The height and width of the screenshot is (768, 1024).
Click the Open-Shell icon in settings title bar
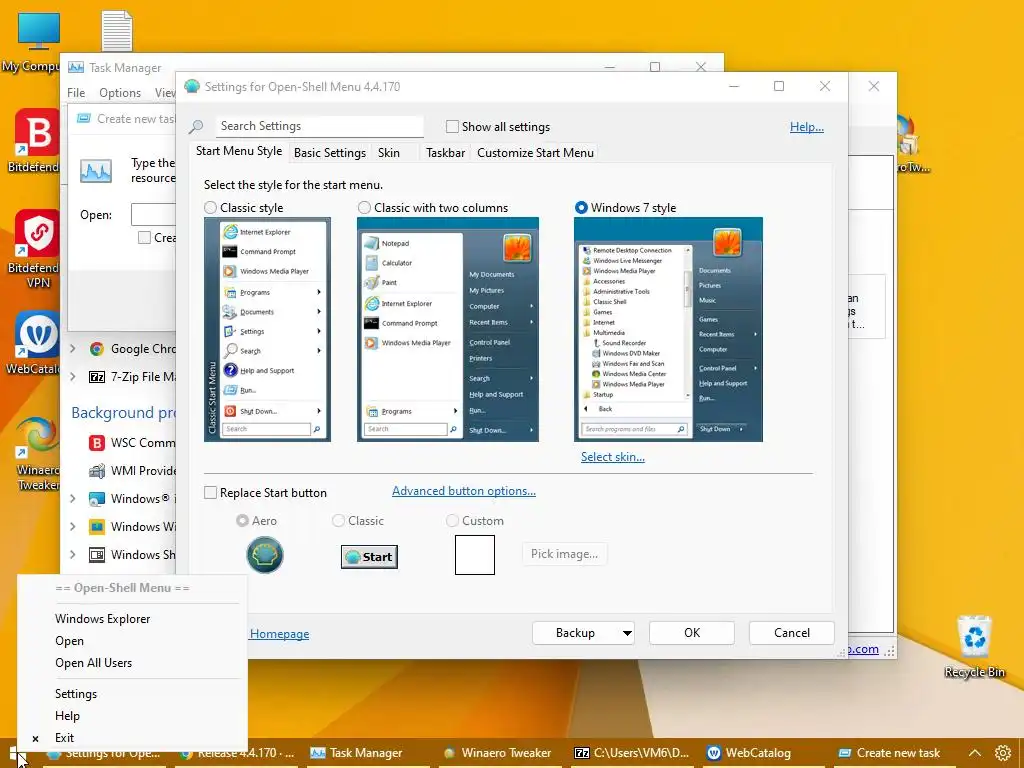click(191, 86)
